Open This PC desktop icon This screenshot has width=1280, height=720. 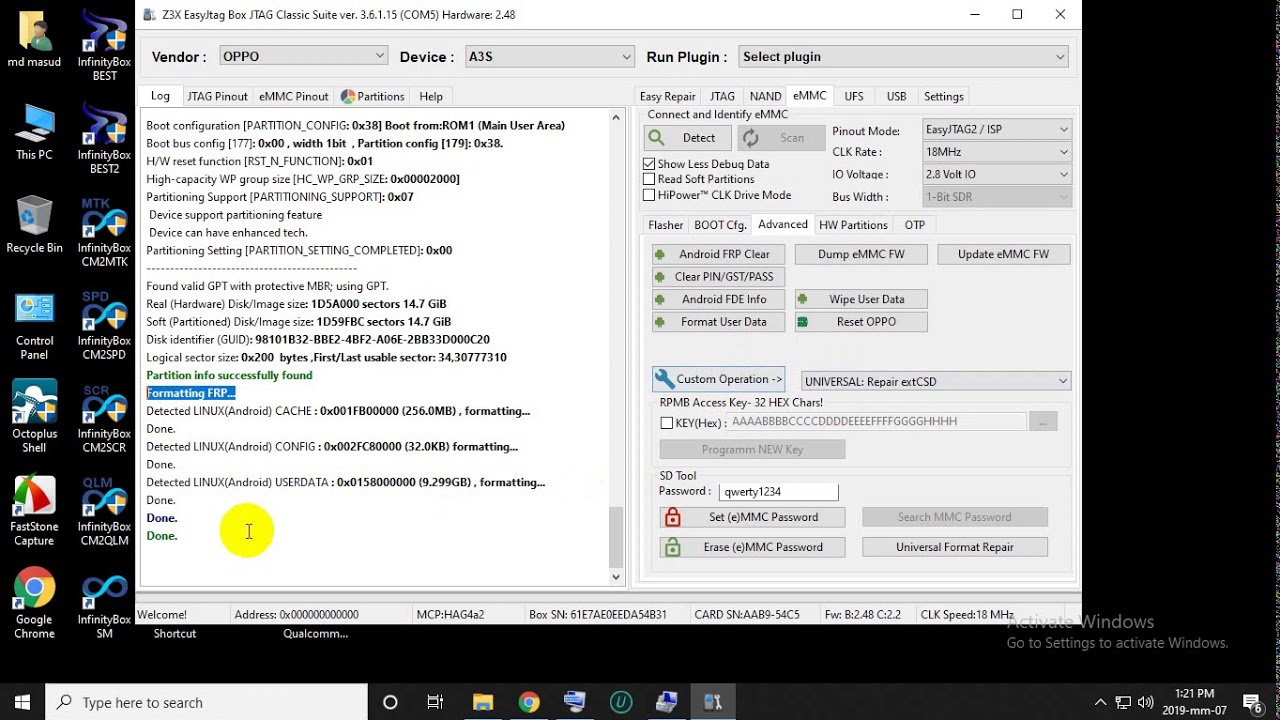(34, 131)
